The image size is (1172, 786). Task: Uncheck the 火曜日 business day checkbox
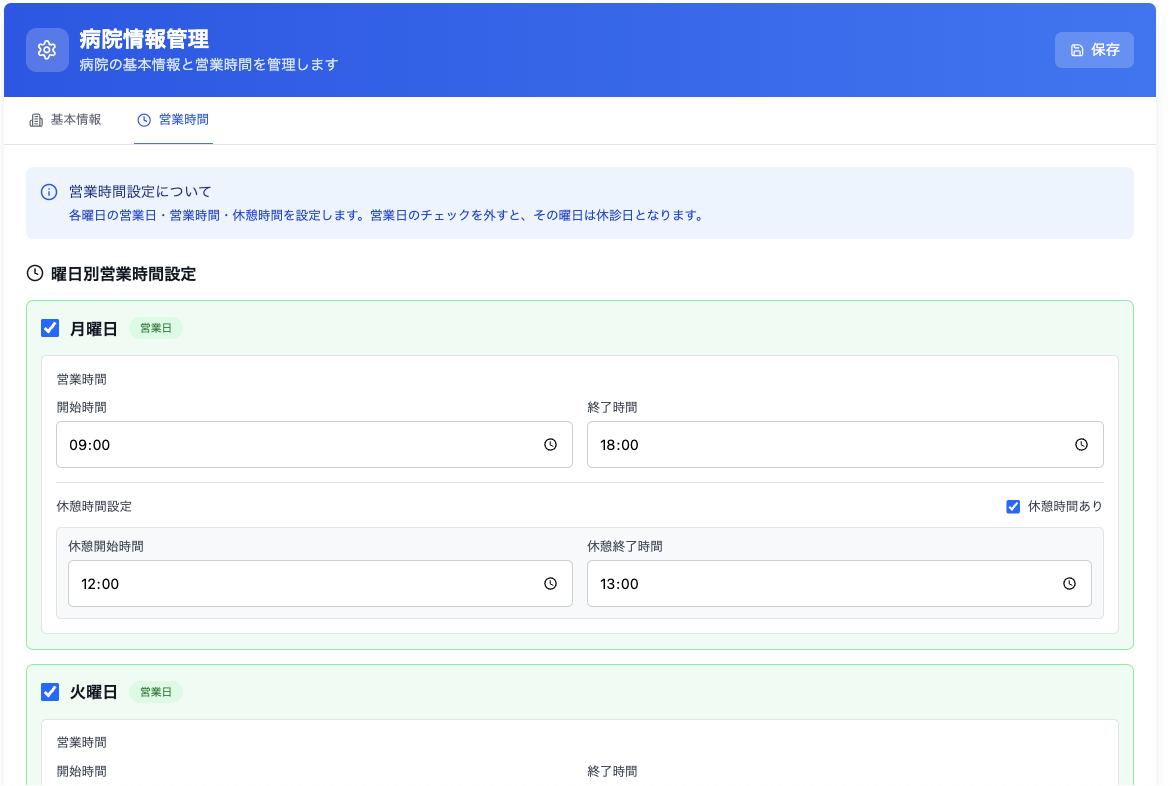coord(50,692)
